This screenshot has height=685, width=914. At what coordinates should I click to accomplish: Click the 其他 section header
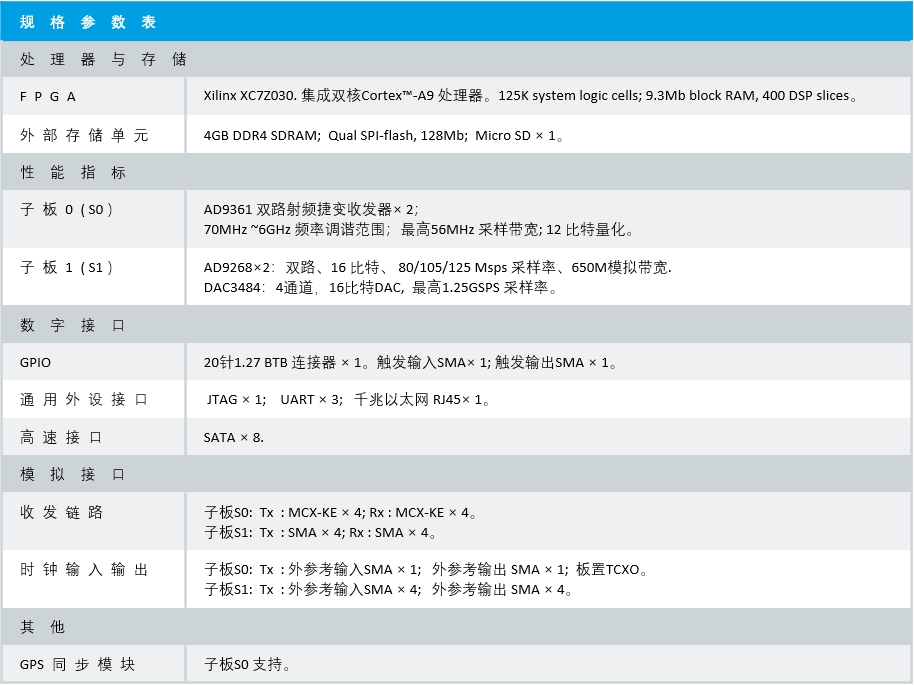tap(43, 627)
